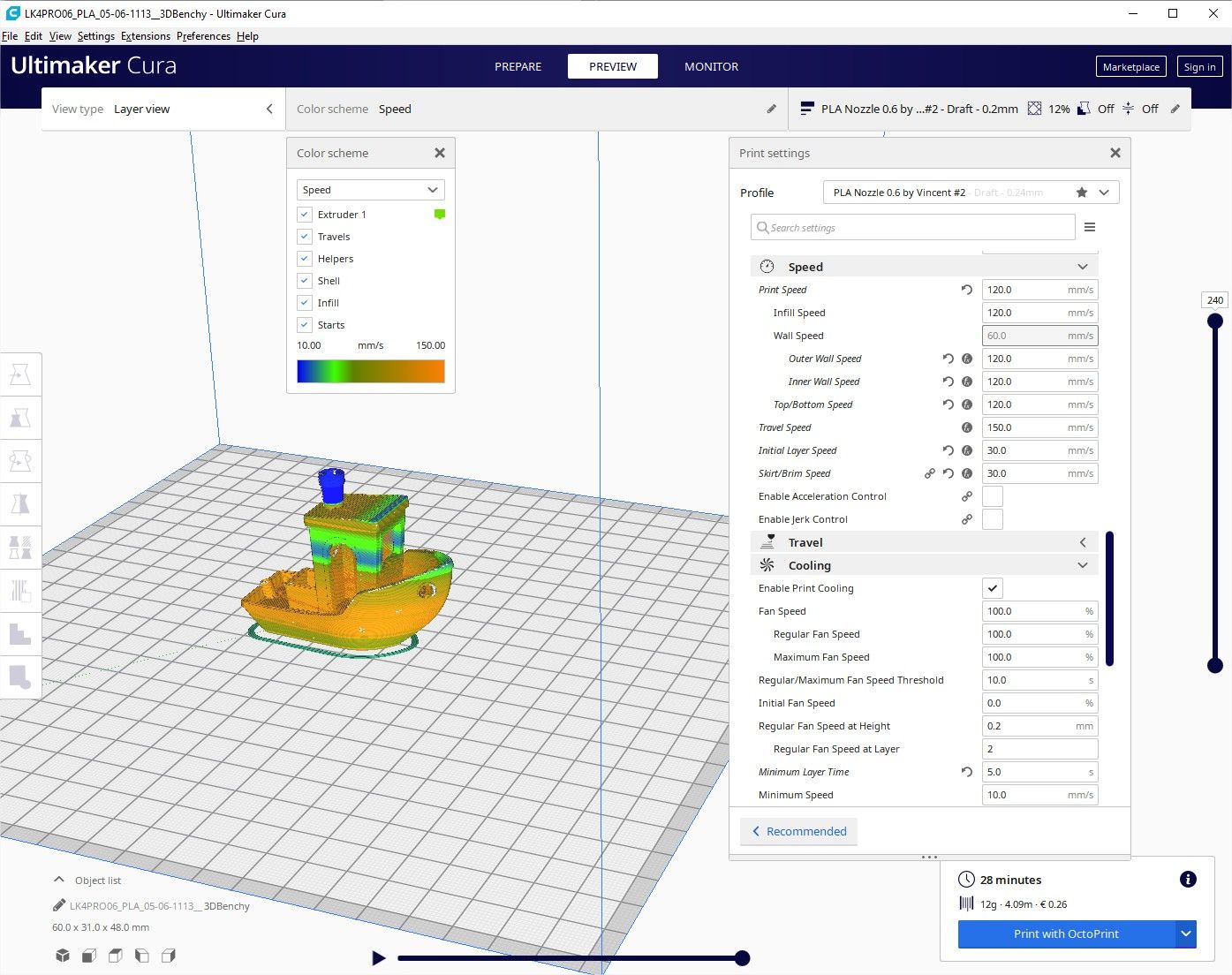The width and height of the screenshot is (1232, 975).
Task: Click the Search settings field
Action: coord(913,227)
